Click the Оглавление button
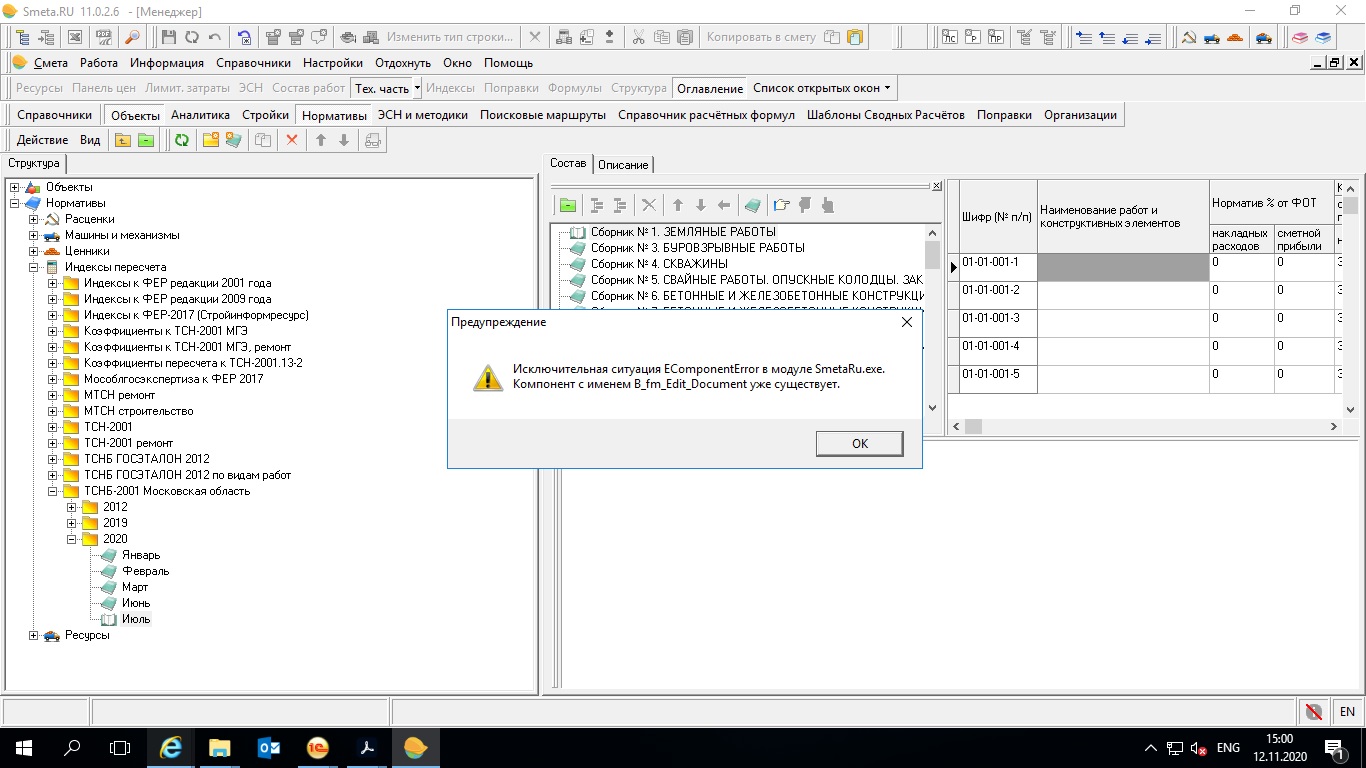This screenshot has width=1366, height=768. point(710,88)
